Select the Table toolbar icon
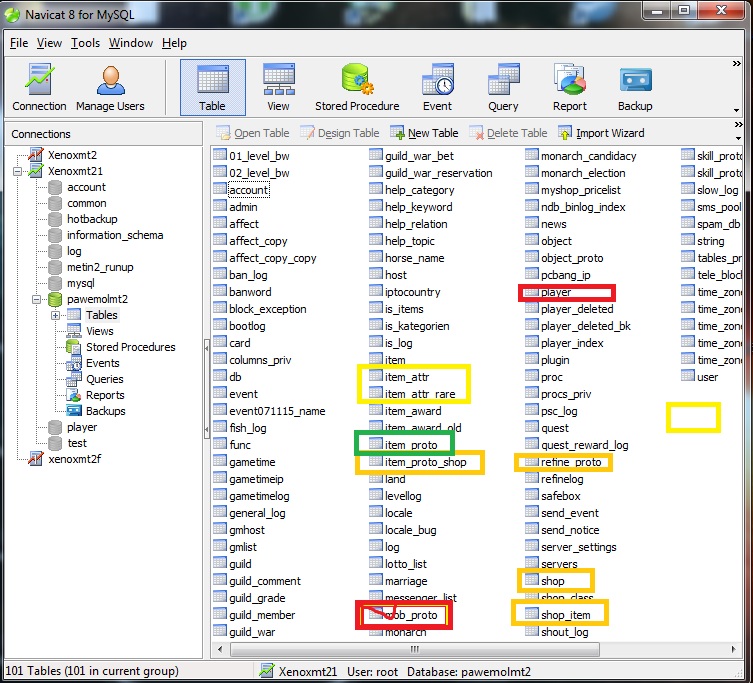753x683 pixels. click(x=213, y=87)
